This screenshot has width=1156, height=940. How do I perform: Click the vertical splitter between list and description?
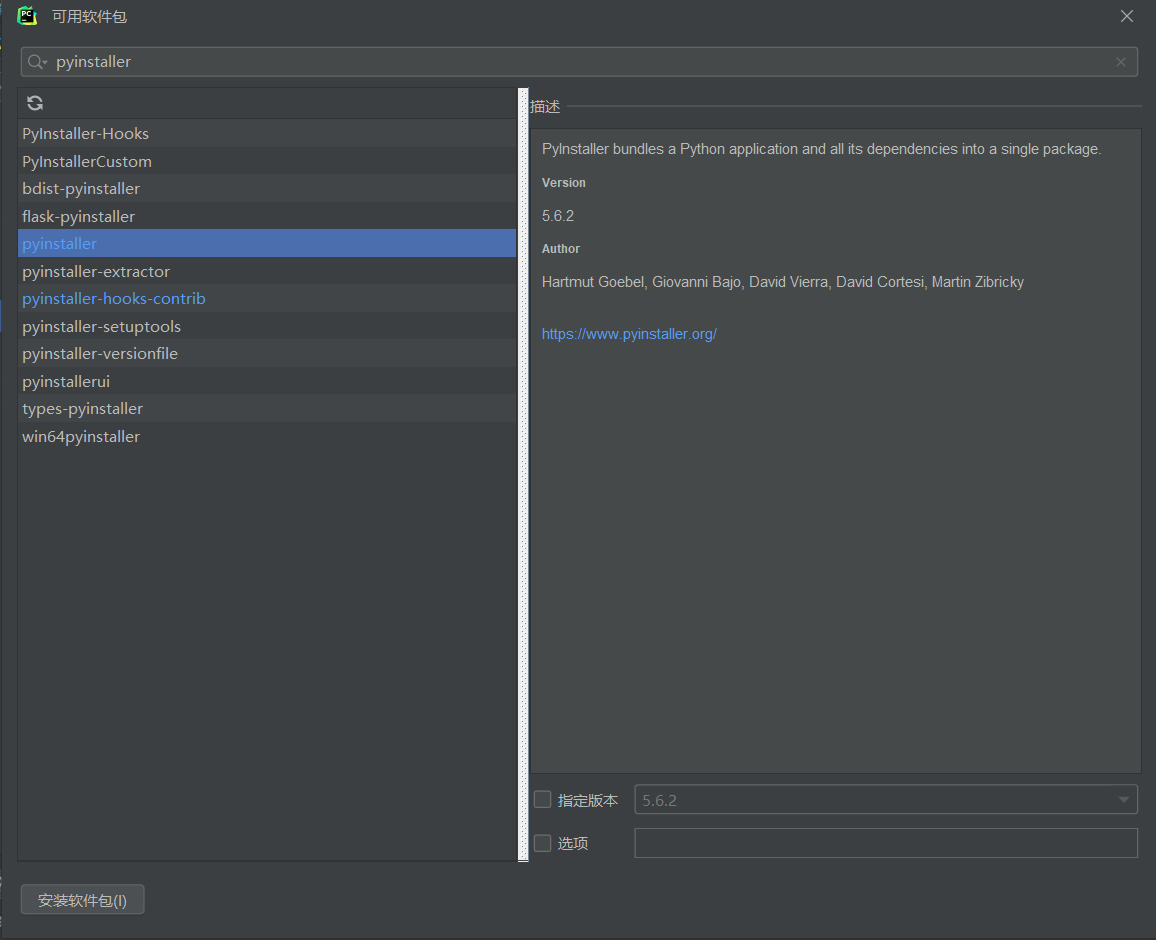523,474
